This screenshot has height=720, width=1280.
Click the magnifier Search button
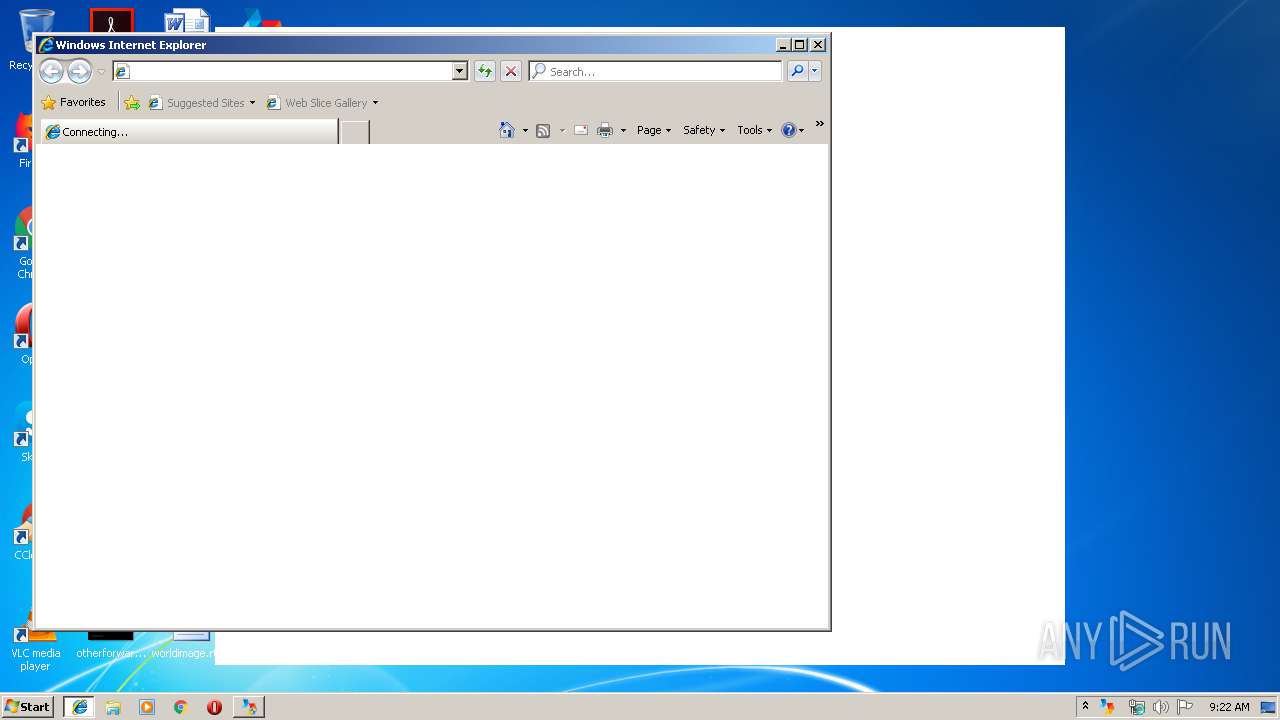click(x=797, y=71)
